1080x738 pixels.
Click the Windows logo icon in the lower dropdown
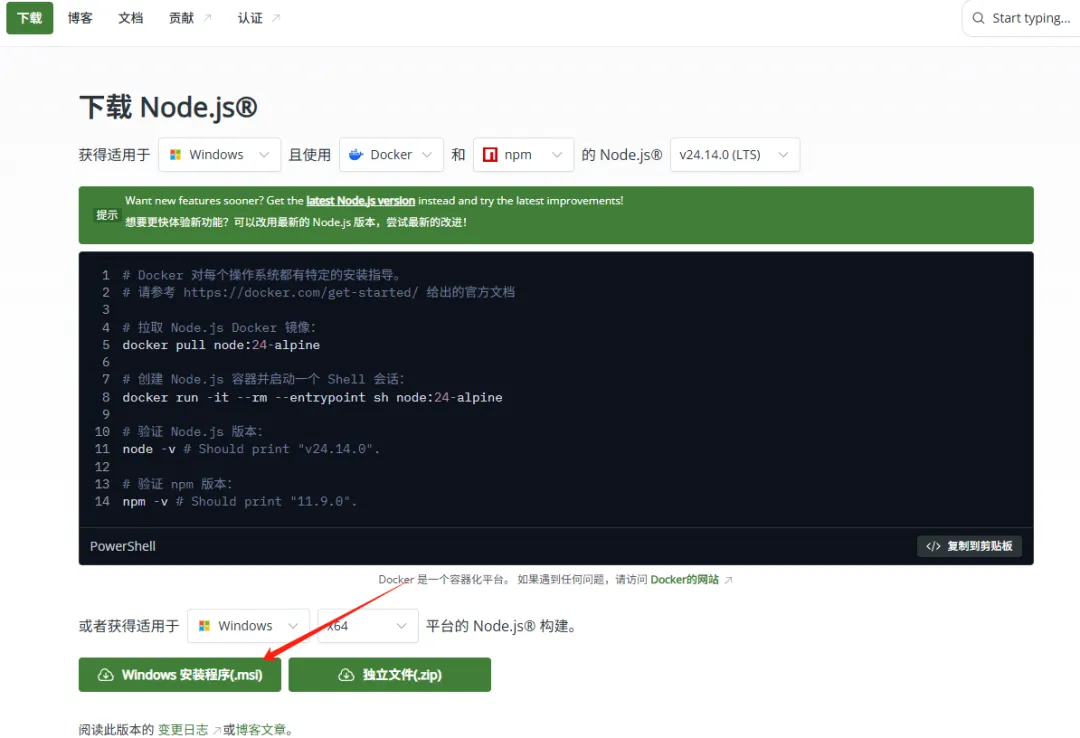pyautogui.click(x=205, y=626)
